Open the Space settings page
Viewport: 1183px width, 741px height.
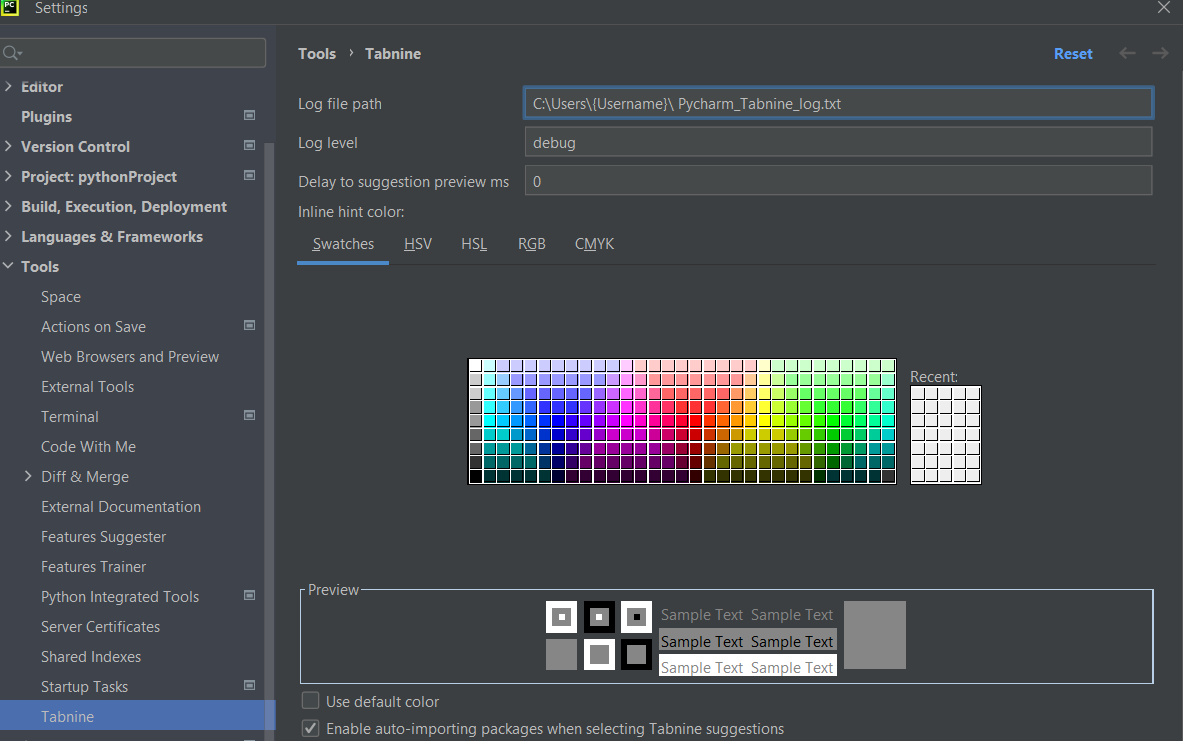pos(60,297)
